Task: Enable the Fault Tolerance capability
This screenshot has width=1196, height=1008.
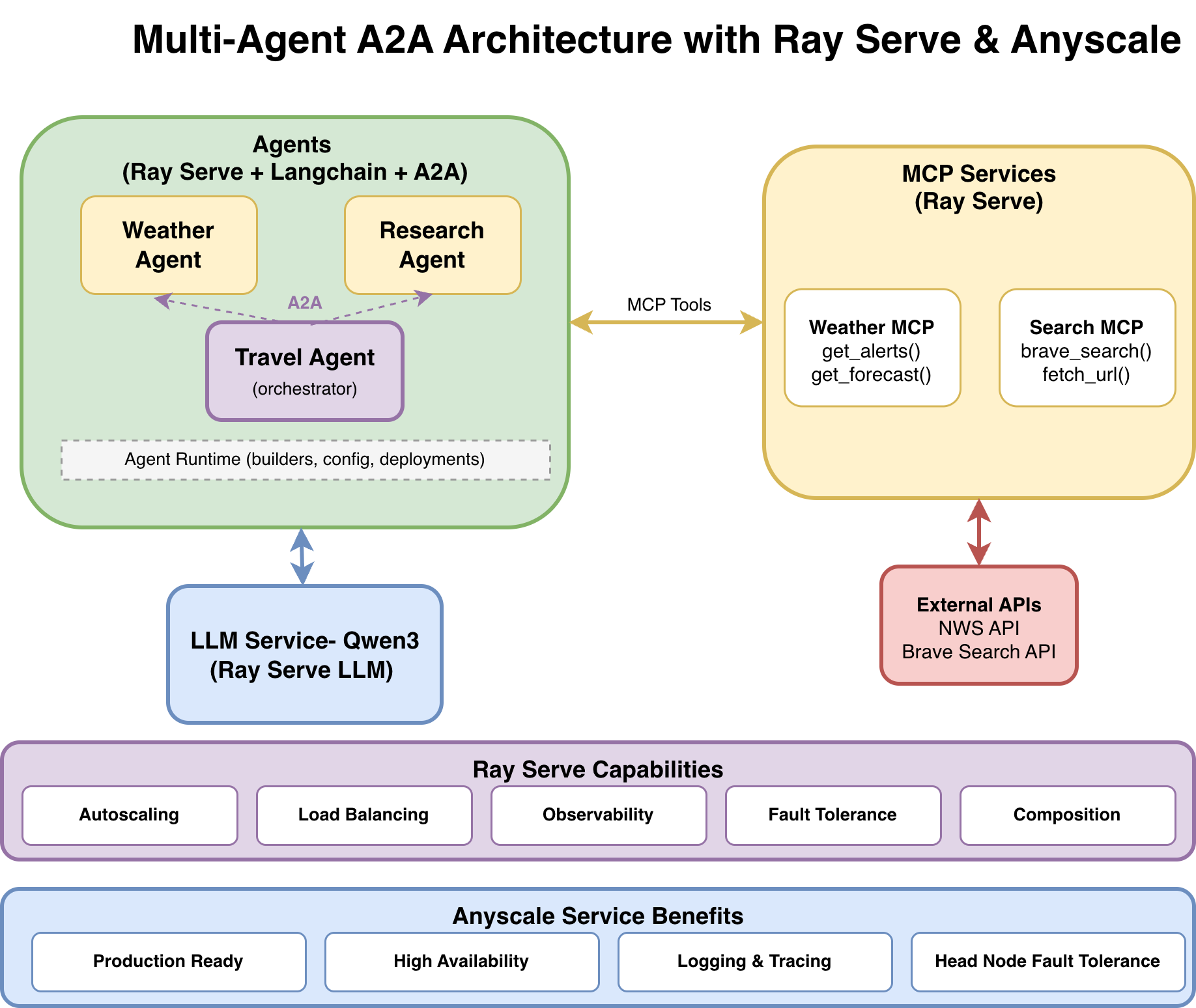Action: 833,815
